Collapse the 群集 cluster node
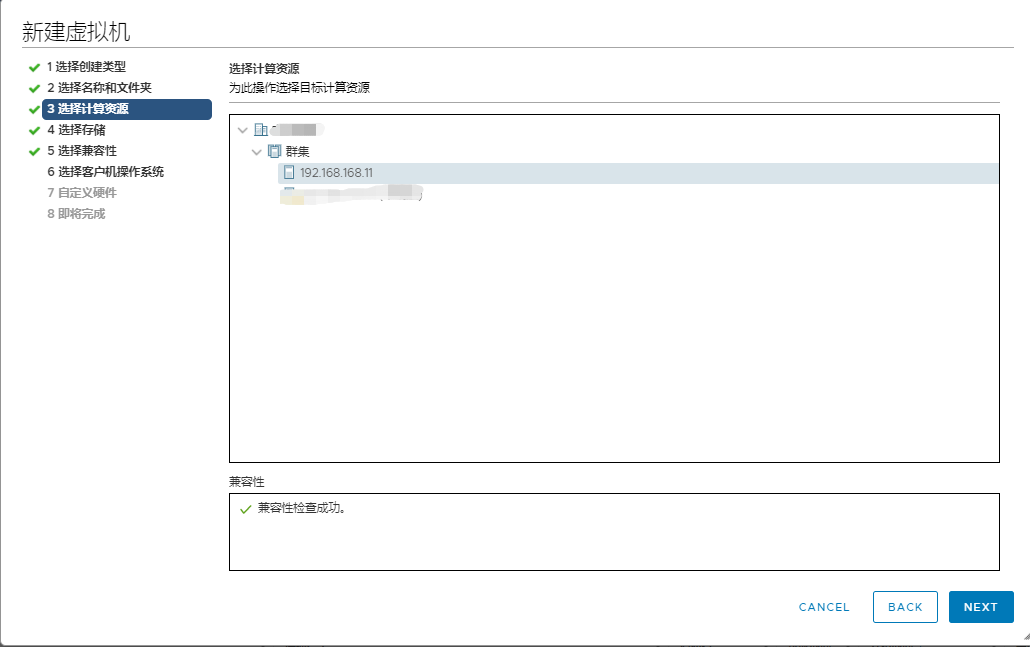 256,150
